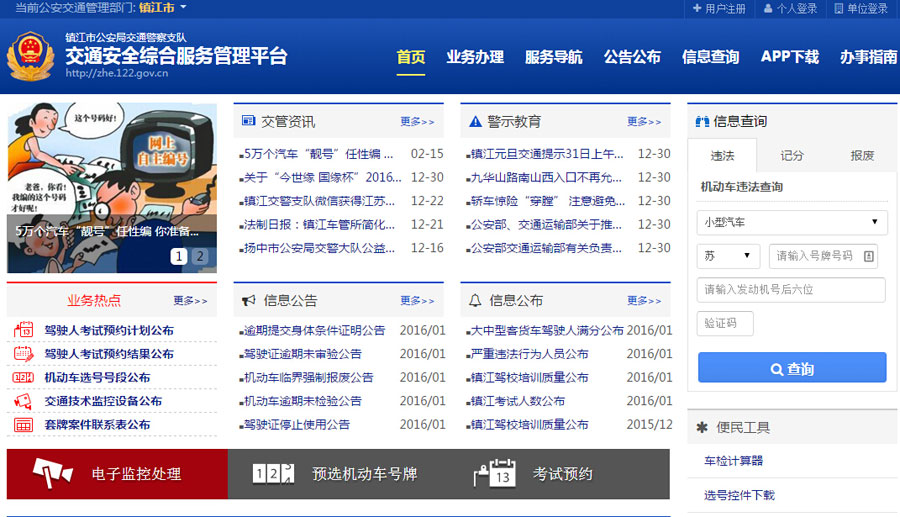Image resolution: width=900 pixels, height=517 pixels.
Task: Switch to the 记分 query tab
Action: 792,155
